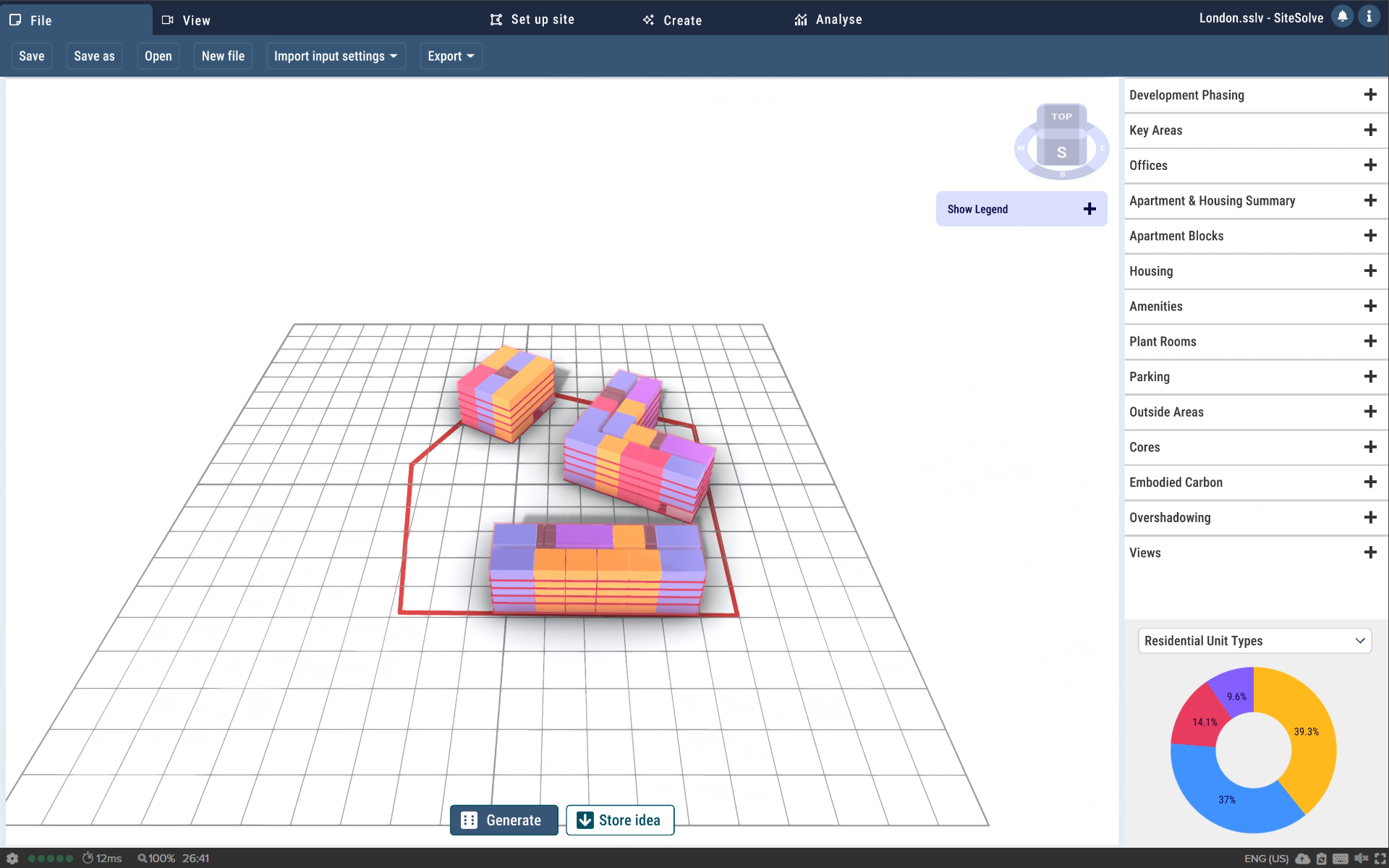Open the Residential Unit Types dropdown
The image size is (1389, 868).
point(1254,641)
